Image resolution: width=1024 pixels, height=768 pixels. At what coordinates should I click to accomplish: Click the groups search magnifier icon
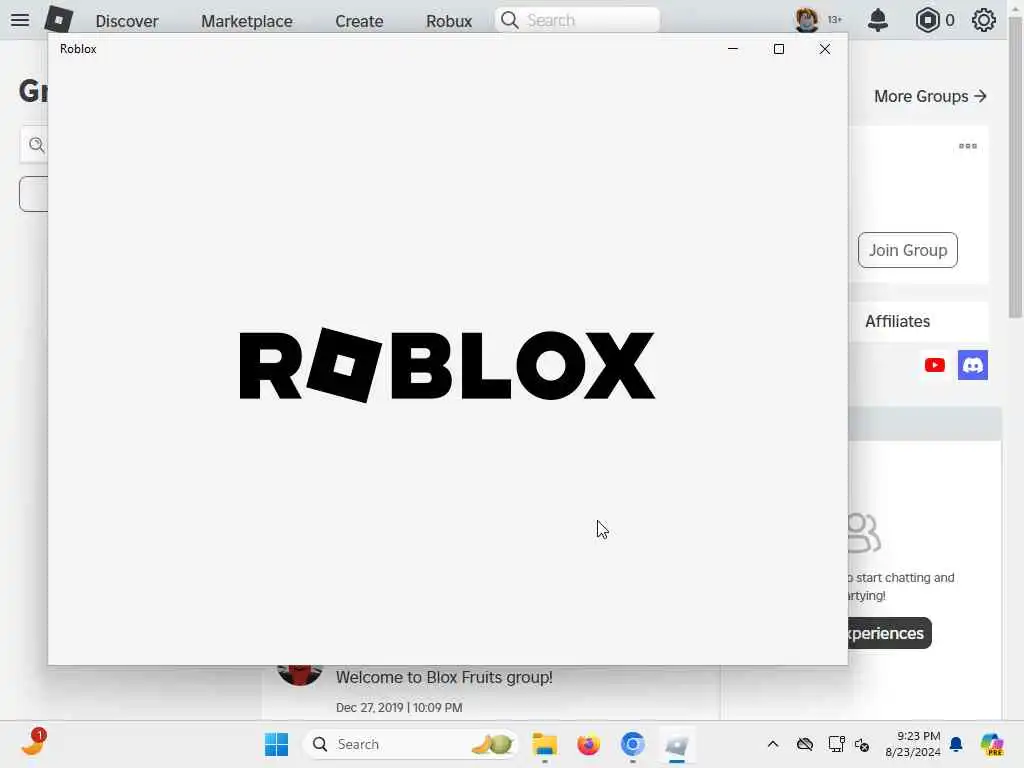click(x=37, y=145)
